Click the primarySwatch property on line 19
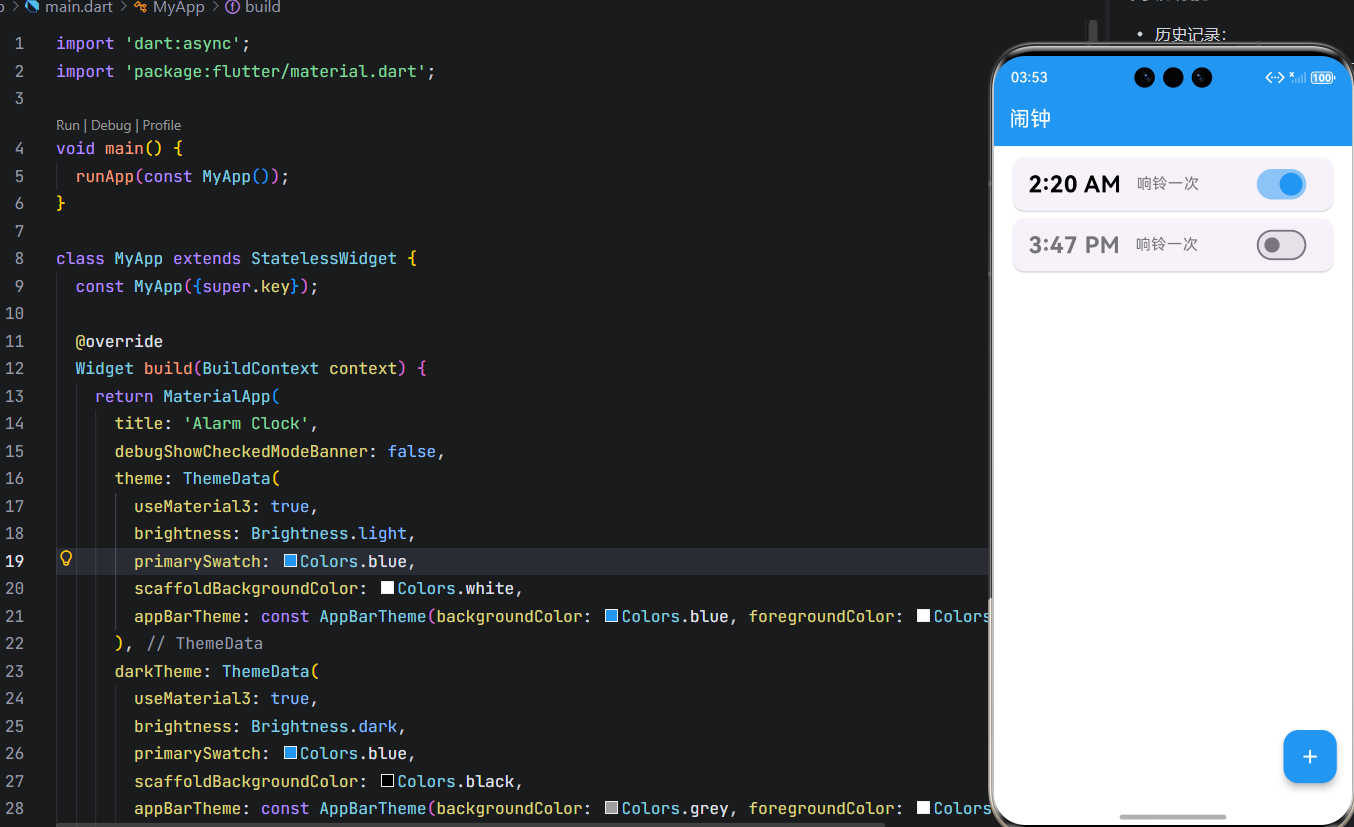Screen dimensions: 1354x827 [x=197, y=561]
